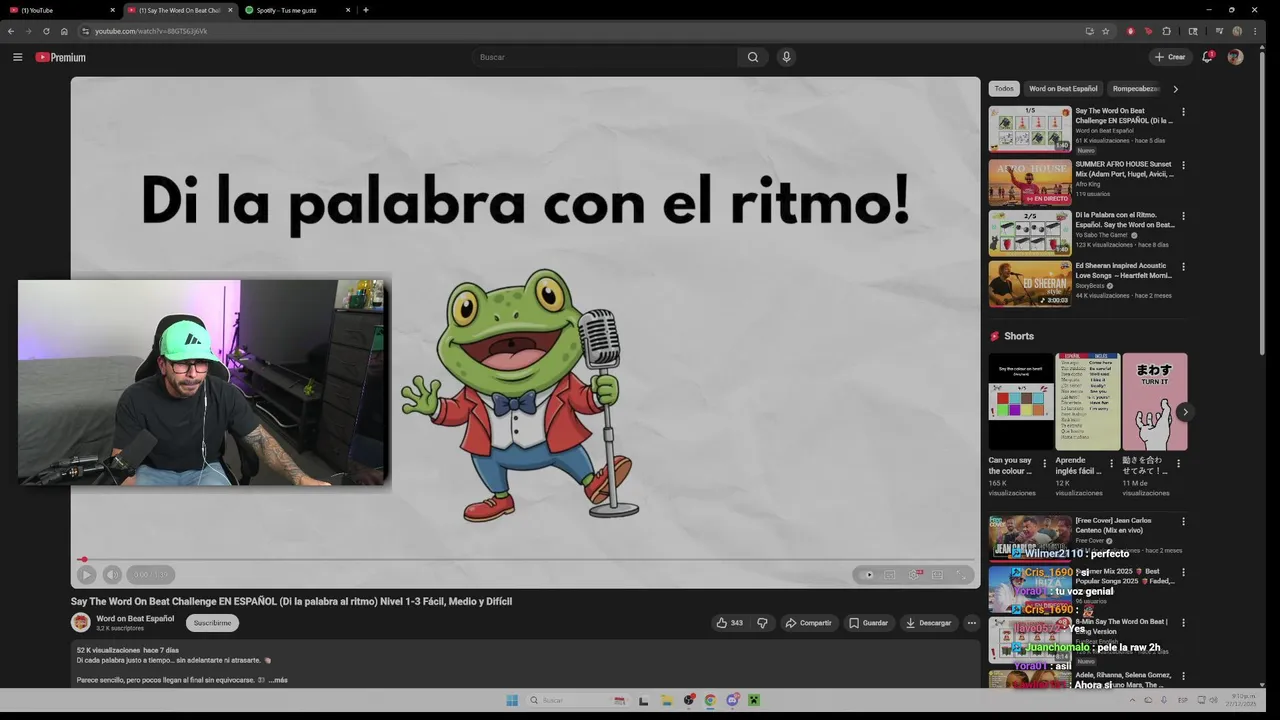
Task: Open Chrome from the taskbar
Action: [x=710, y=700]
